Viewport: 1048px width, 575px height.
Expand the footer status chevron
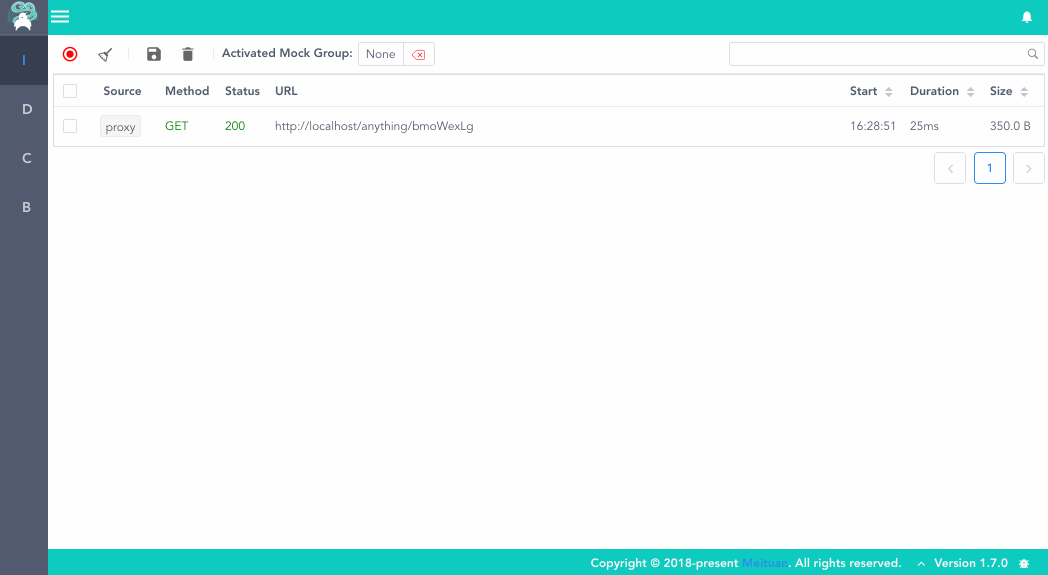(x=921, y=564)
